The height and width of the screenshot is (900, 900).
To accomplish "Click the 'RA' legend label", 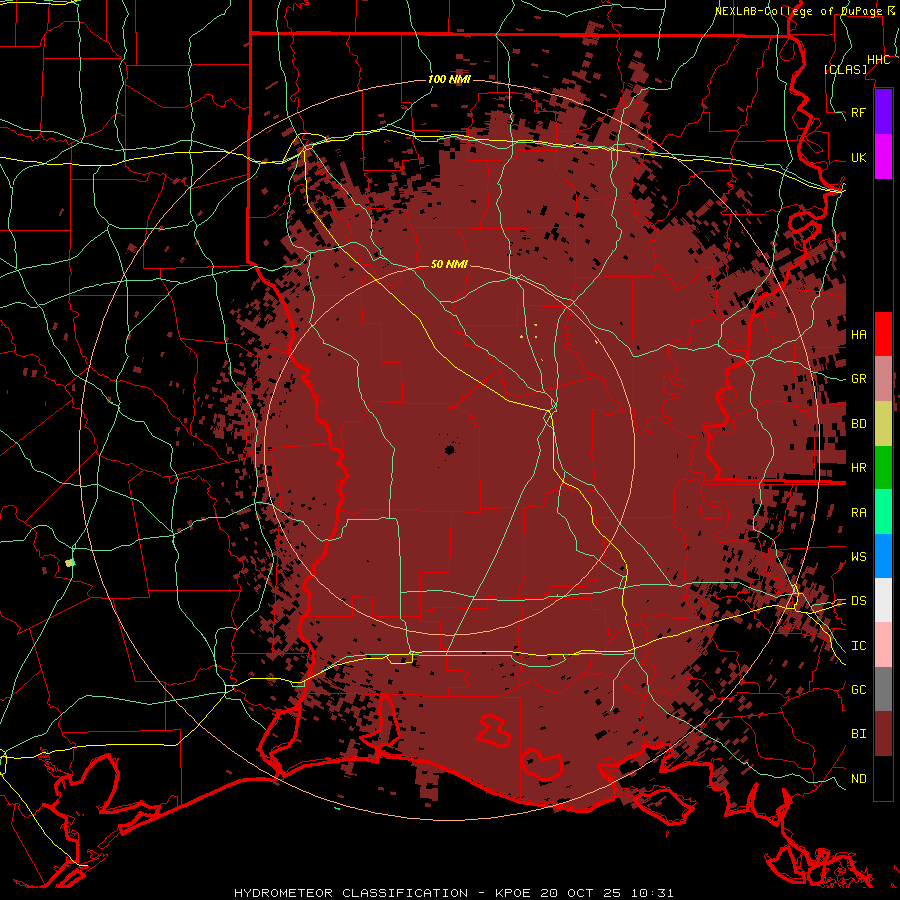I will (x=858, y=513).
